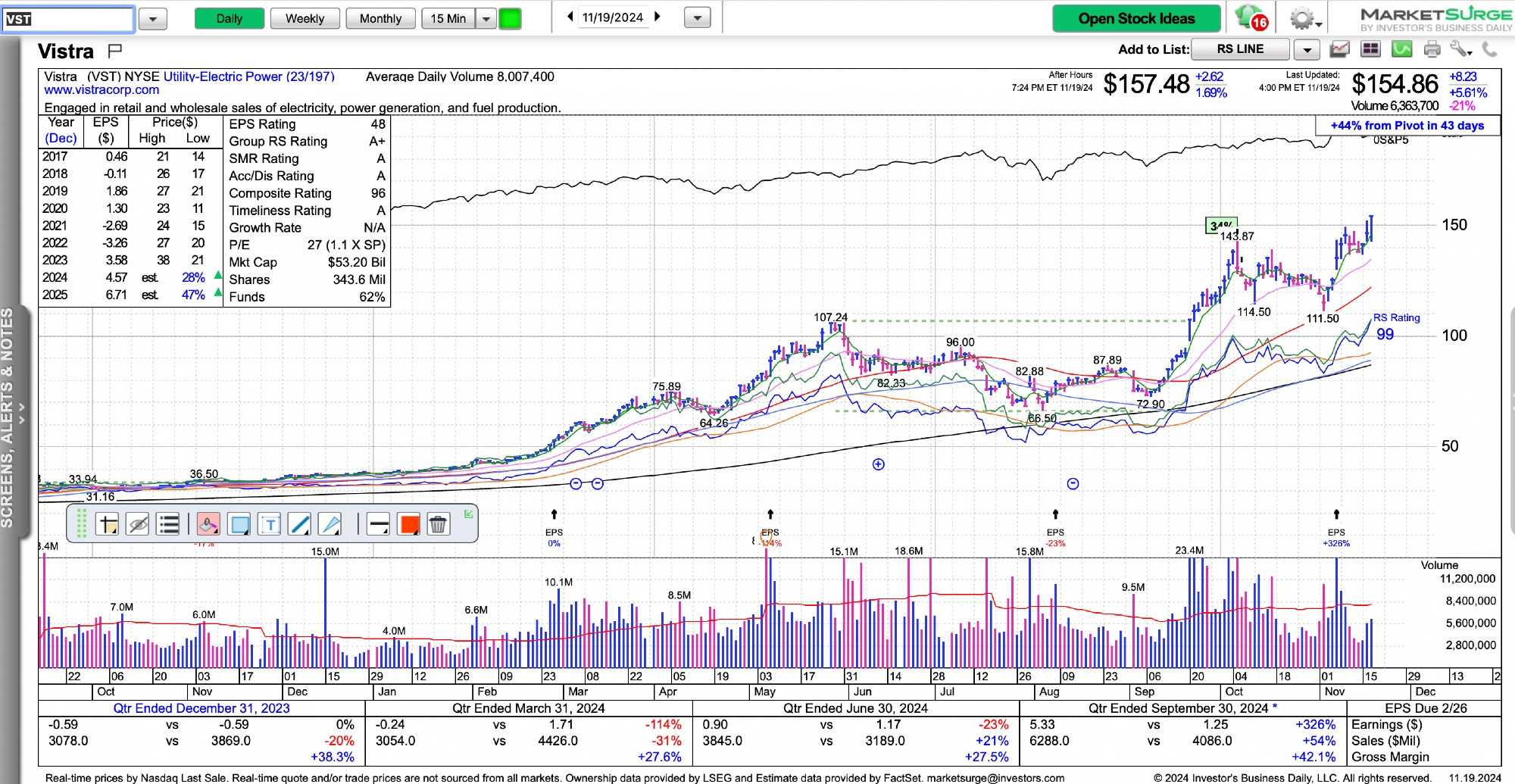Viewport: 1515px width, 784px height.
Task: Click the EPS Due 2/26 text
Action: (1426, 708)
